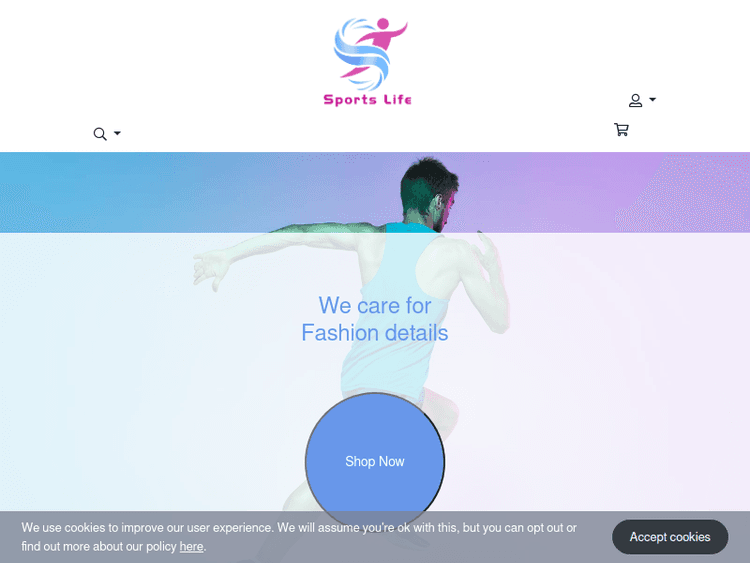Click the pink athlete figure in logo
The image size is (750, 563).
pyautogui.click(x=378, y=43)
